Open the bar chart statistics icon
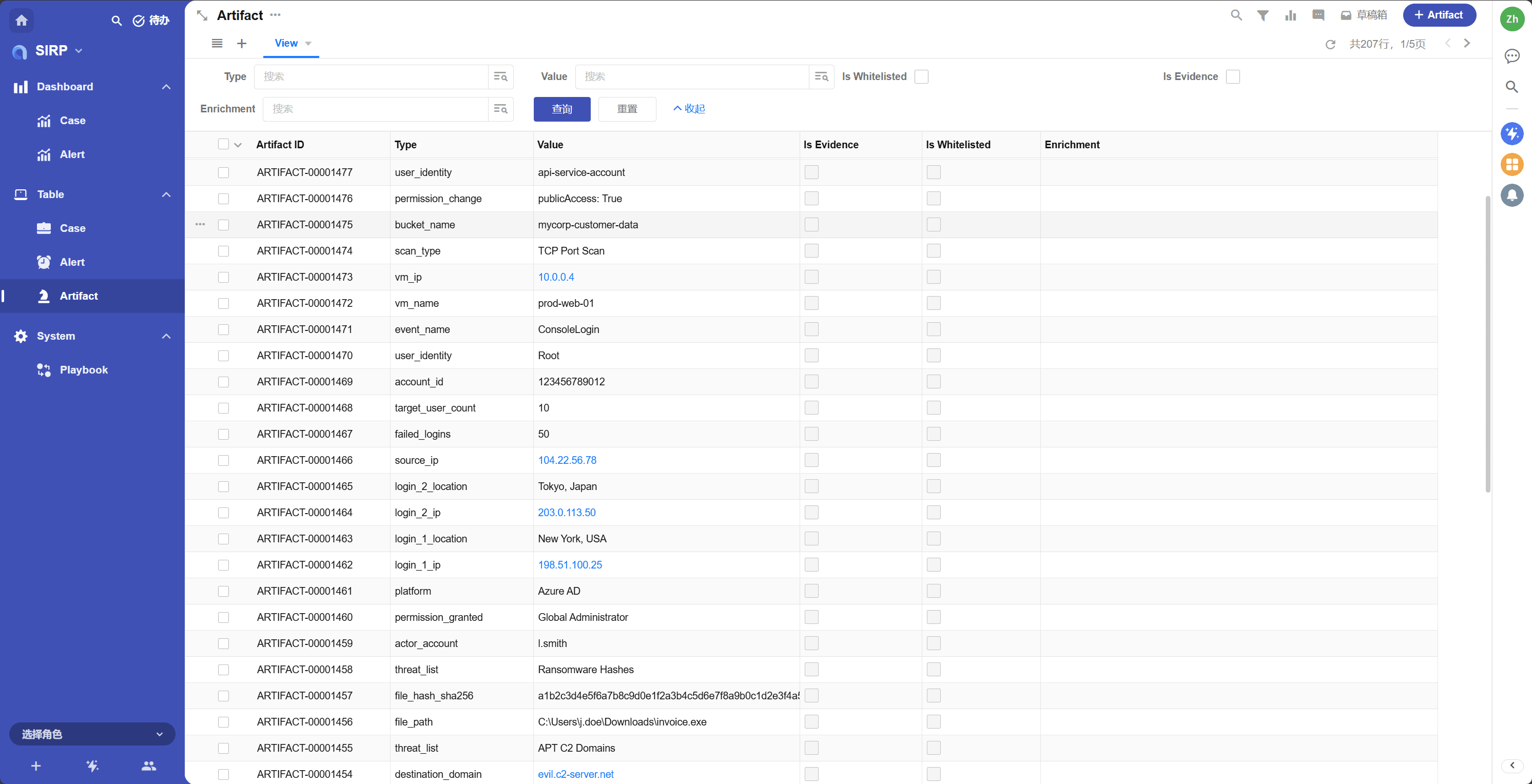1532x784 pixels. click(x=1290, y=15)
